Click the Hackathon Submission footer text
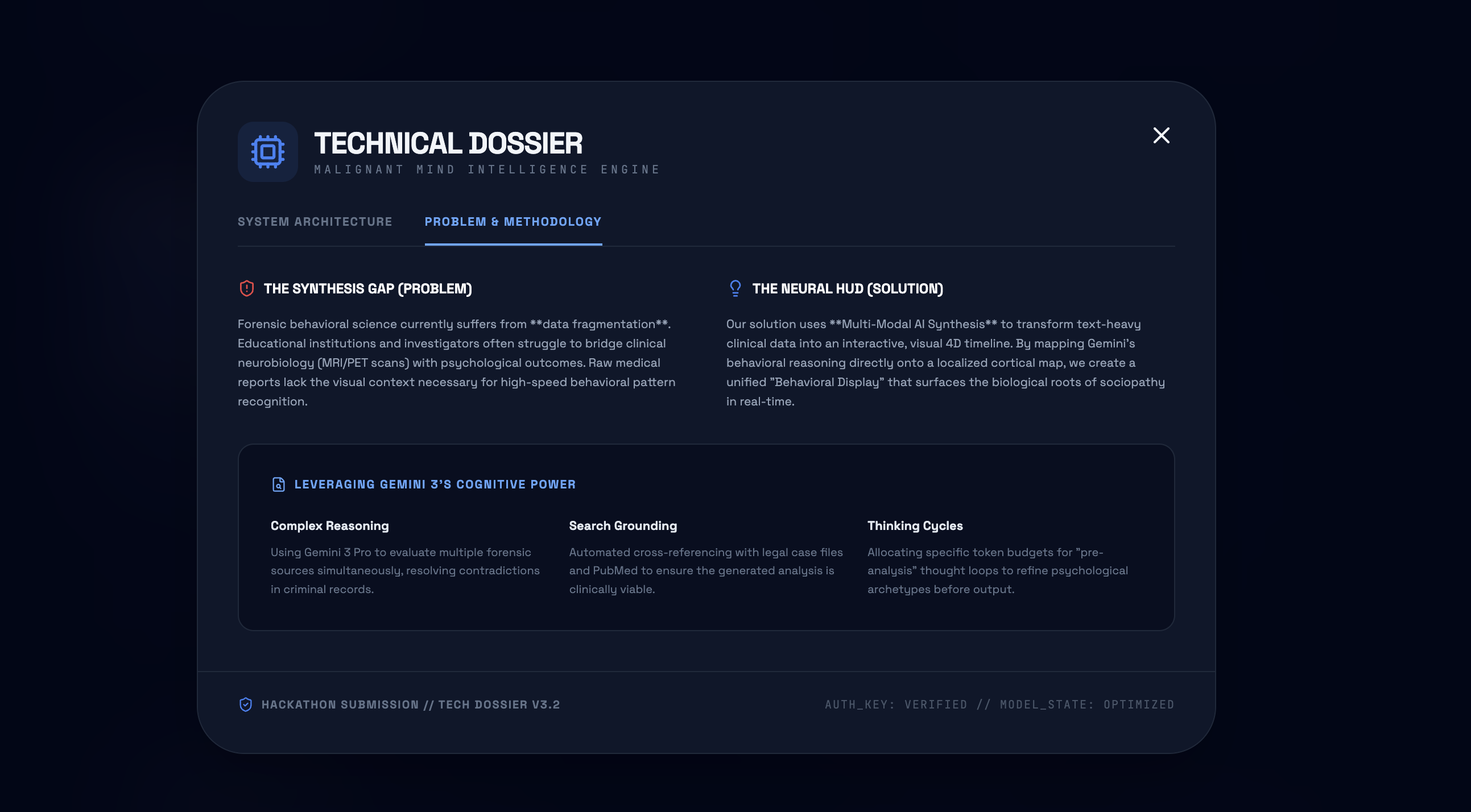 tap(410, 704)
